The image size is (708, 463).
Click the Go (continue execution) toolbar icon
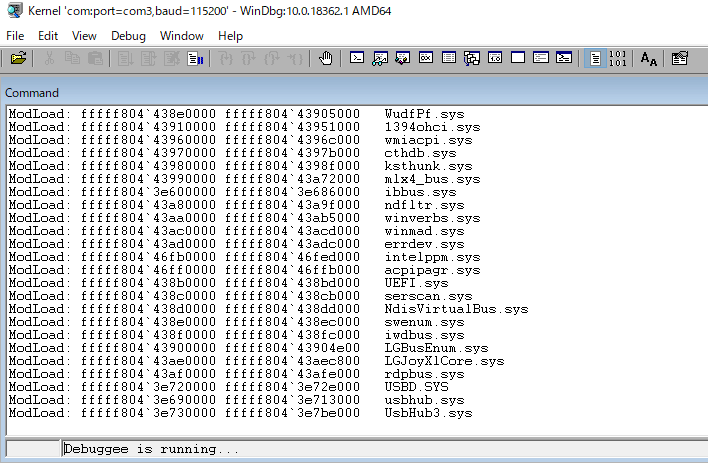pos(126,58)
